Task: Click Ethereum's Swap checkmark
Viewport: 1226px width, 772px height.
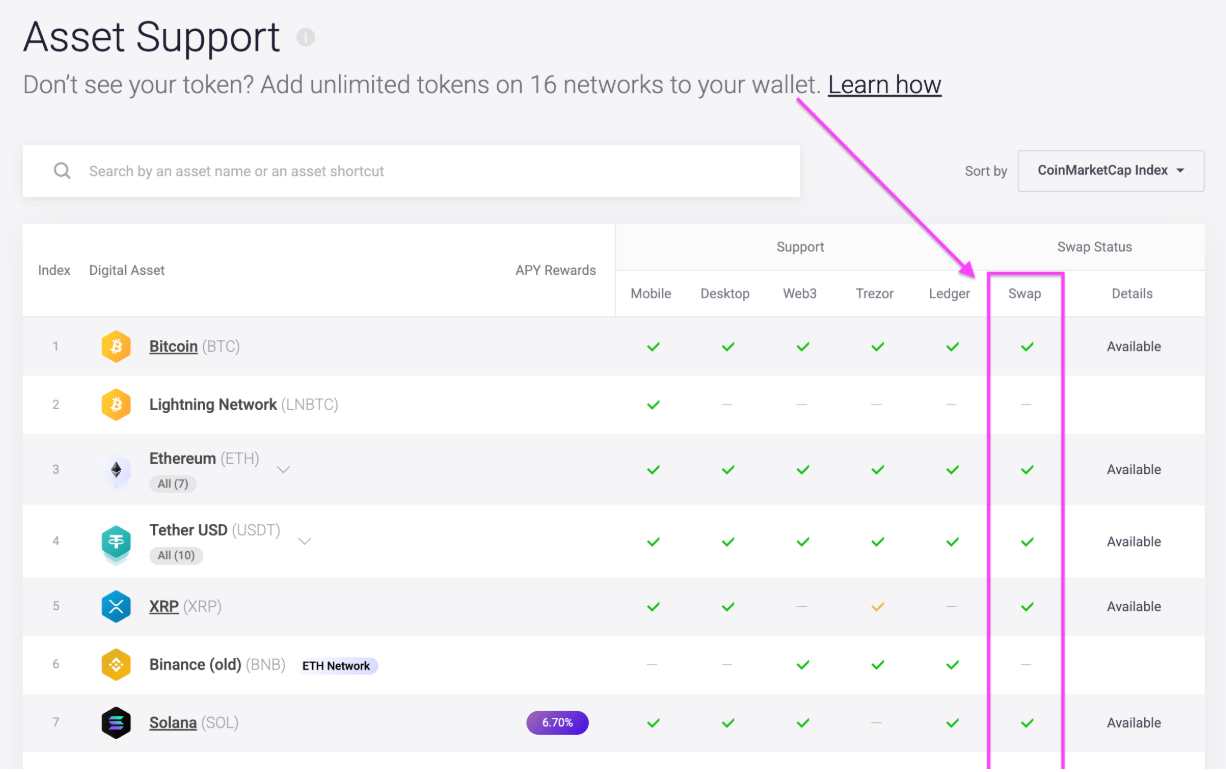Action: [x=1027, y=470]
